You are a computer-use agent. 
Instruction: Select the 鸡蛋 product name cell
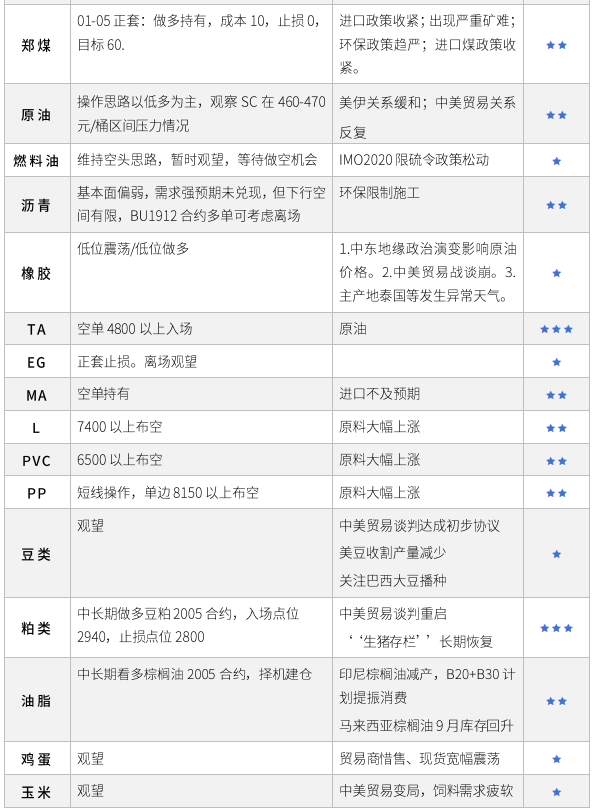click(37, 758)
